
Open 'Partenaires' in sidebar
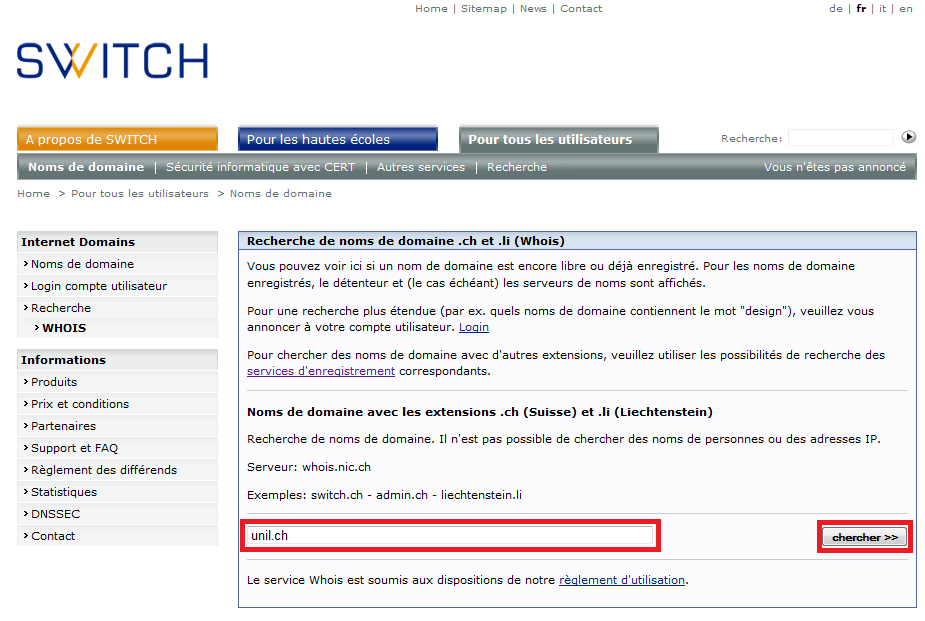117,426
